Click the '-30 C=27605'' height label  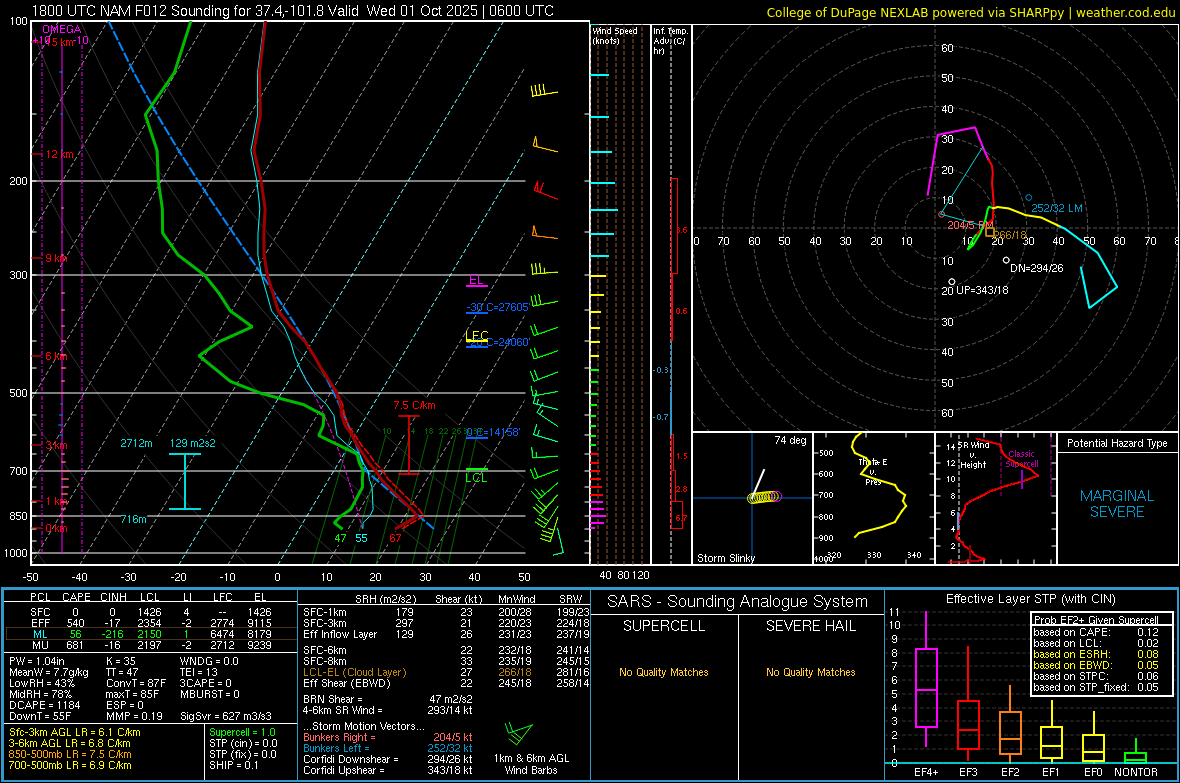coord(497,307)
